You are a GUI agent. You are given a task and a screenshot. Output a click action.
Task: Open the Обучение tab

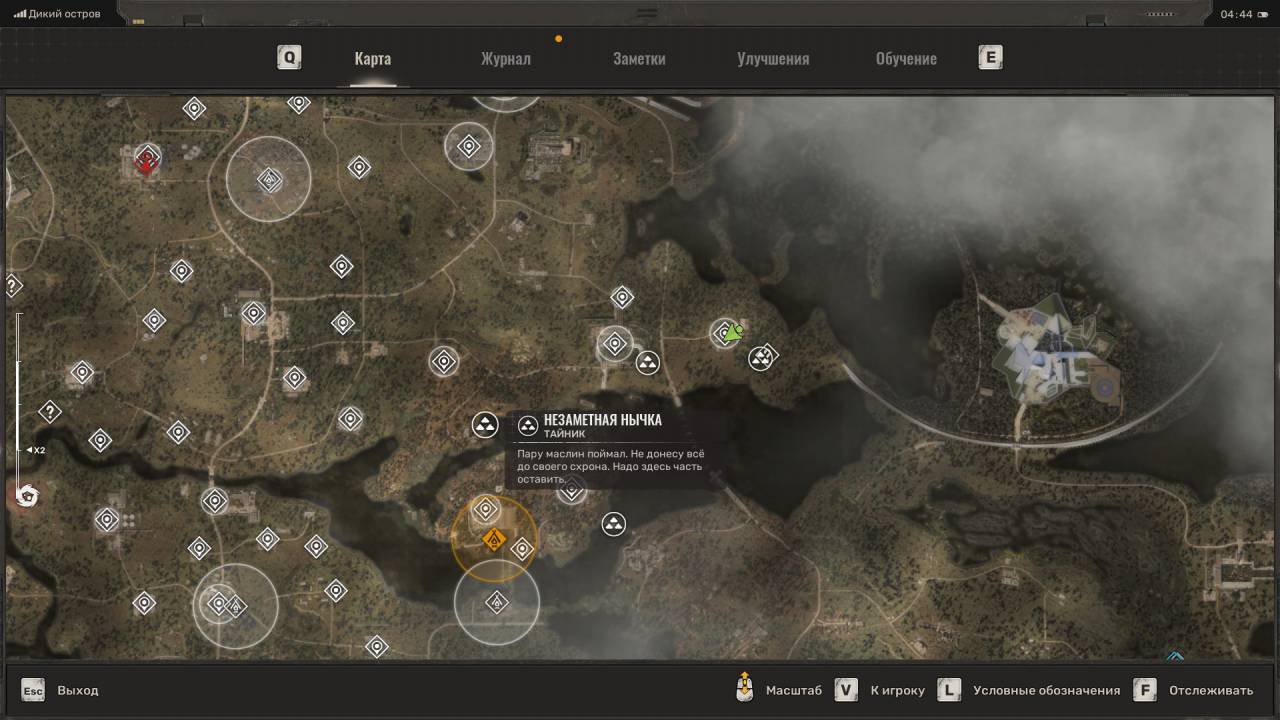pos(906,58)
